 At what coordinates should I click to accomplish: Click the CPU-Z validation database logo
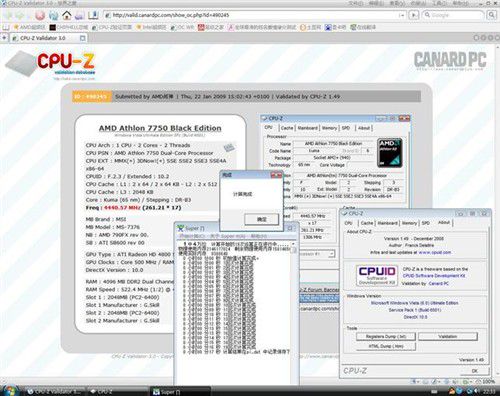click(50, 65)
